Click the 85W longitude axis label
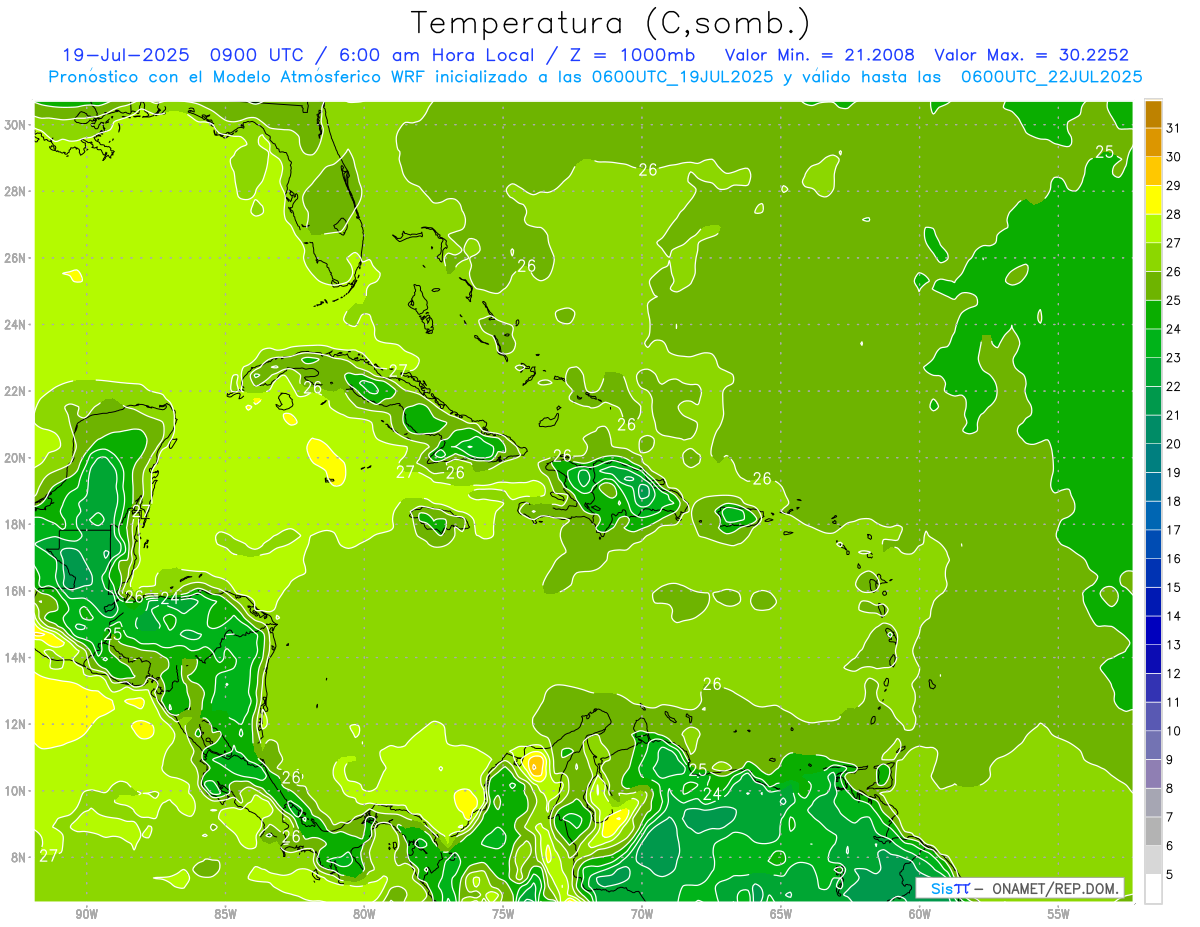The height and width of the screenshot is (927, 1200). [x=225, y=914]
